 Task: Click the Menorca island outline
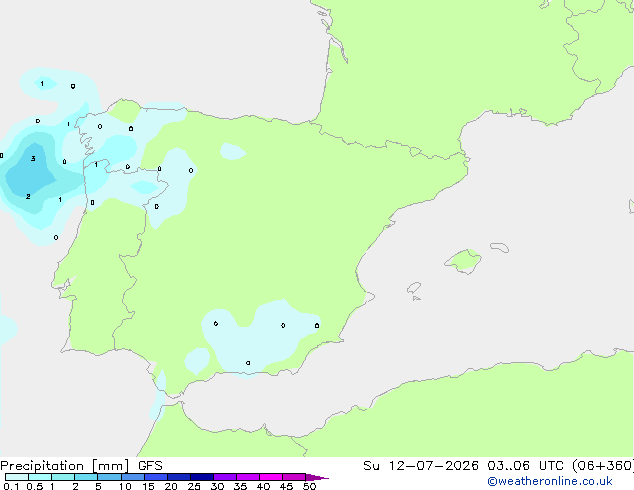499,247
